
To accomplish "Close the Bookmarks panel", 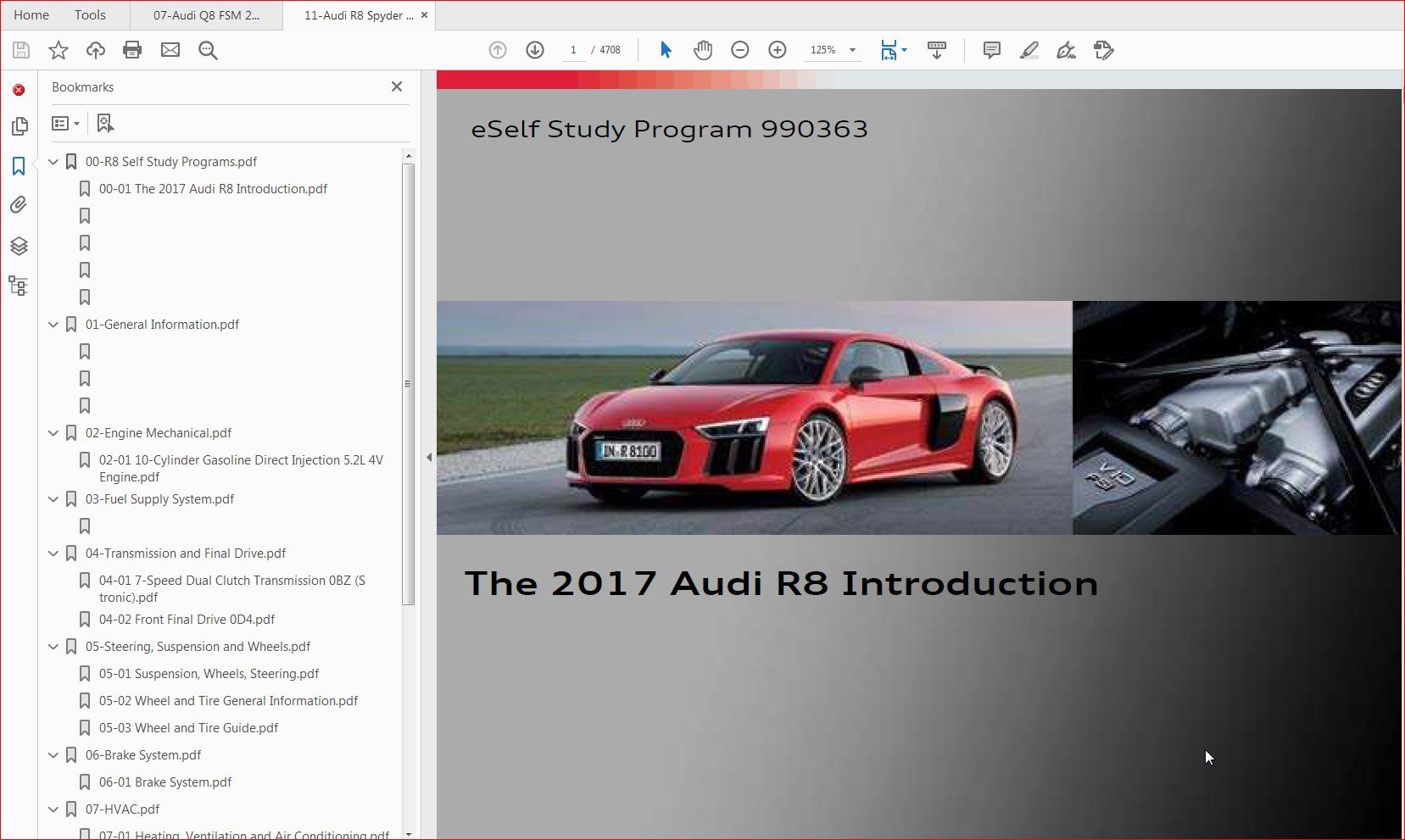I will tap(397, 86).
